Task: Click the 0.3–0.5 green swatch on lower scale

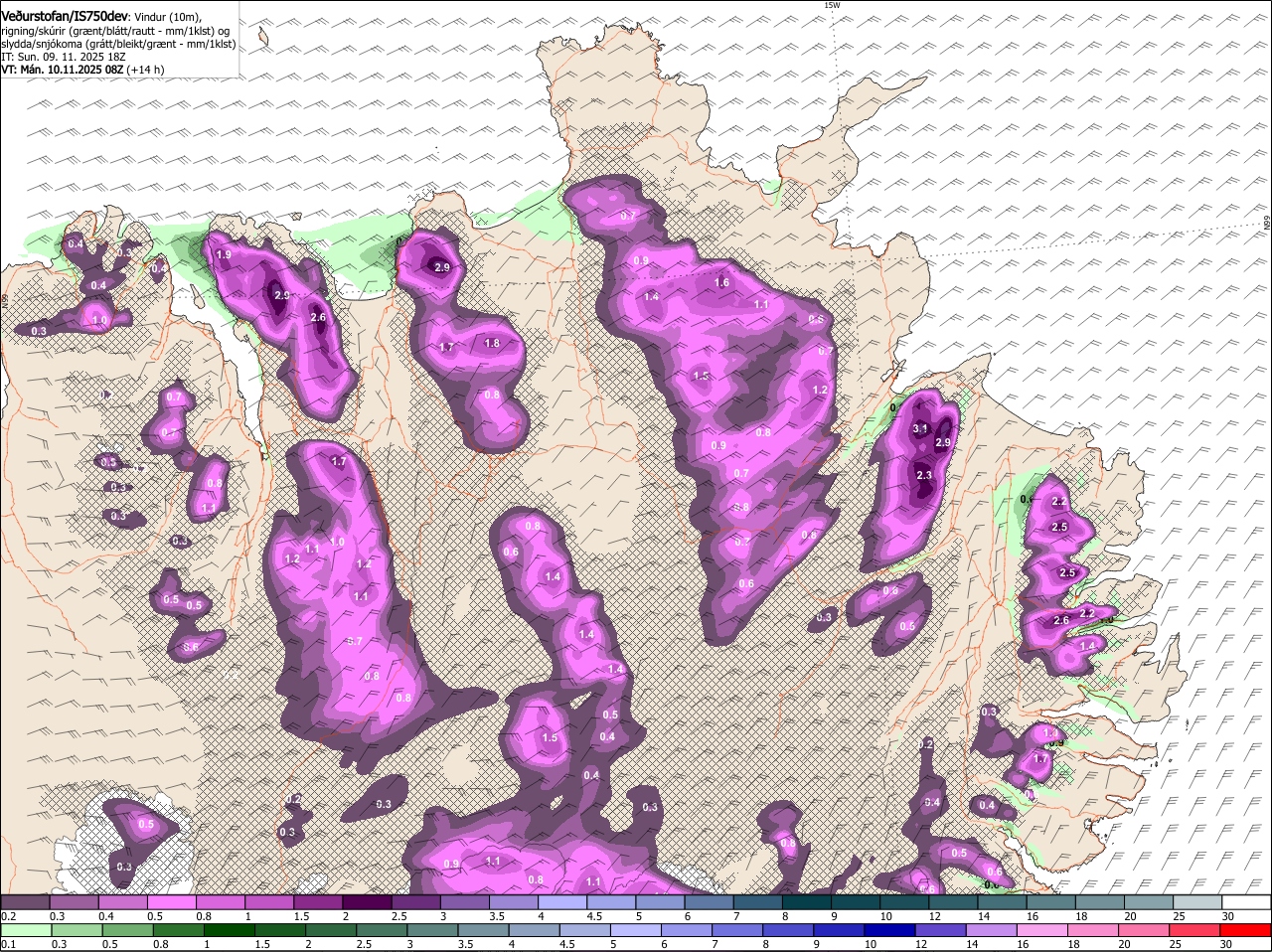Action: point(77,931)
